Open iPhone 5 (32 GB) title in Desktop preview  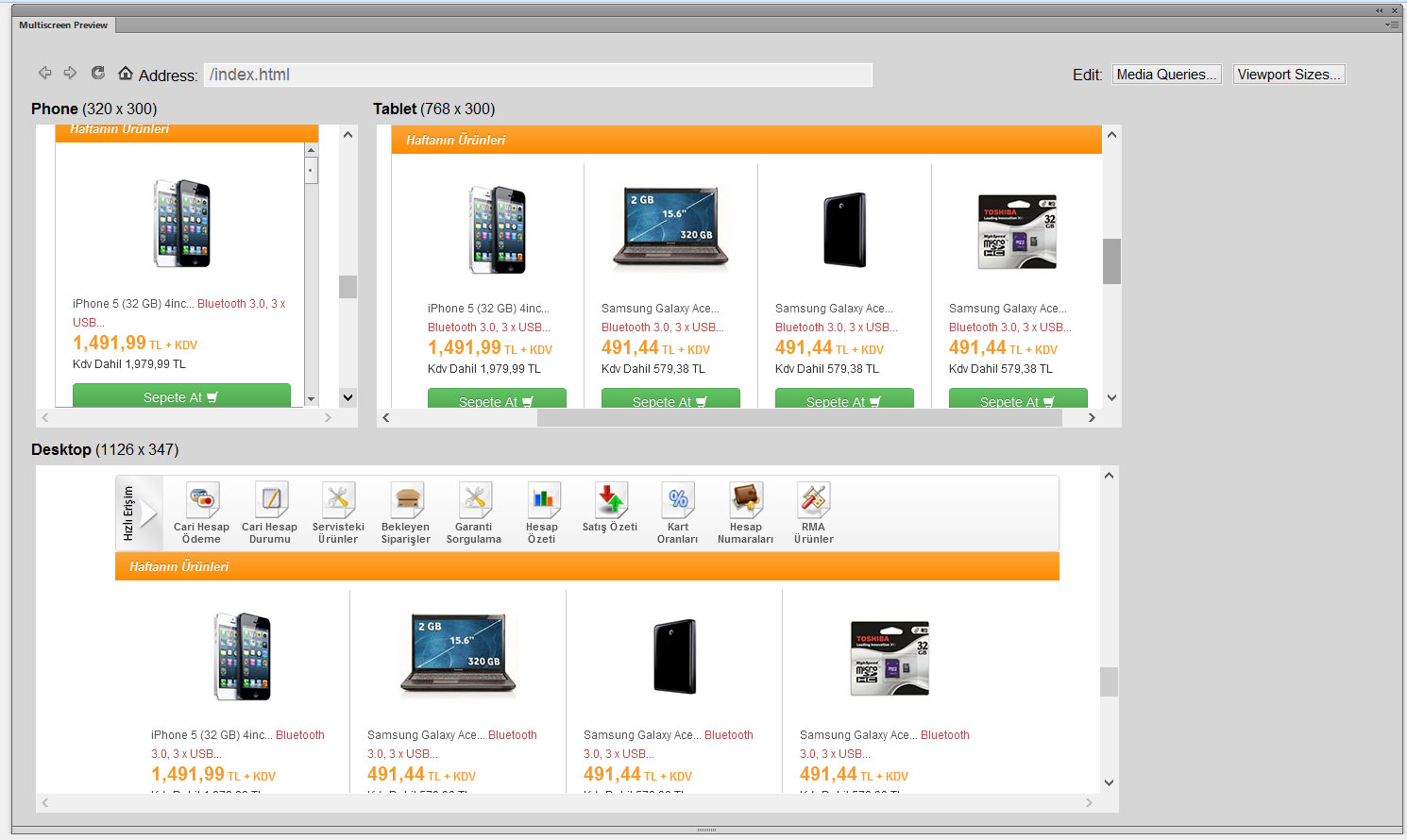pyautogui.click(x=212, y=735)
